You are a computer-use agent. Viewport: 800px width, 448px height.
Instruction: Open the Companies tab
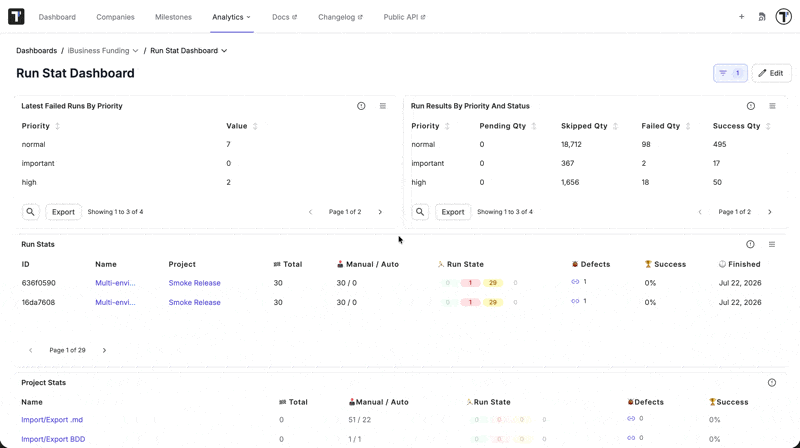coord(115,17)
